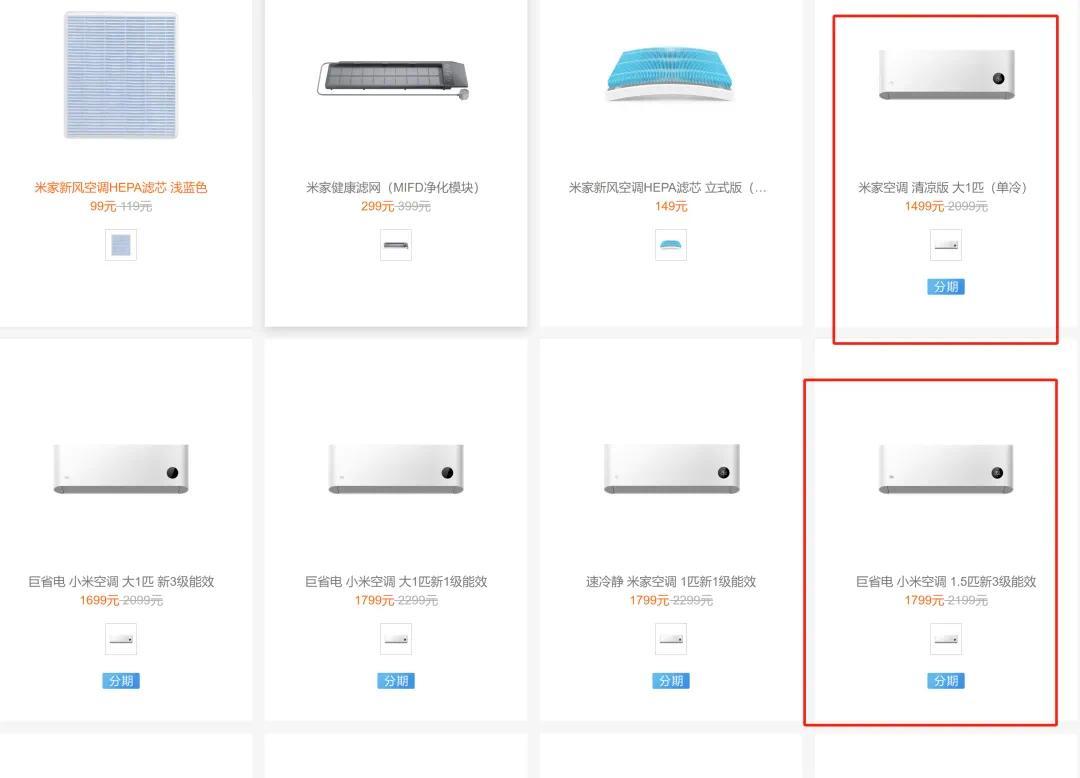Image resolution: width=1080 pixels, height=778 pixels.
Task: Open 巨省电 小米空调 大1匹 新3级能效 link
Action: pos(121,582)
